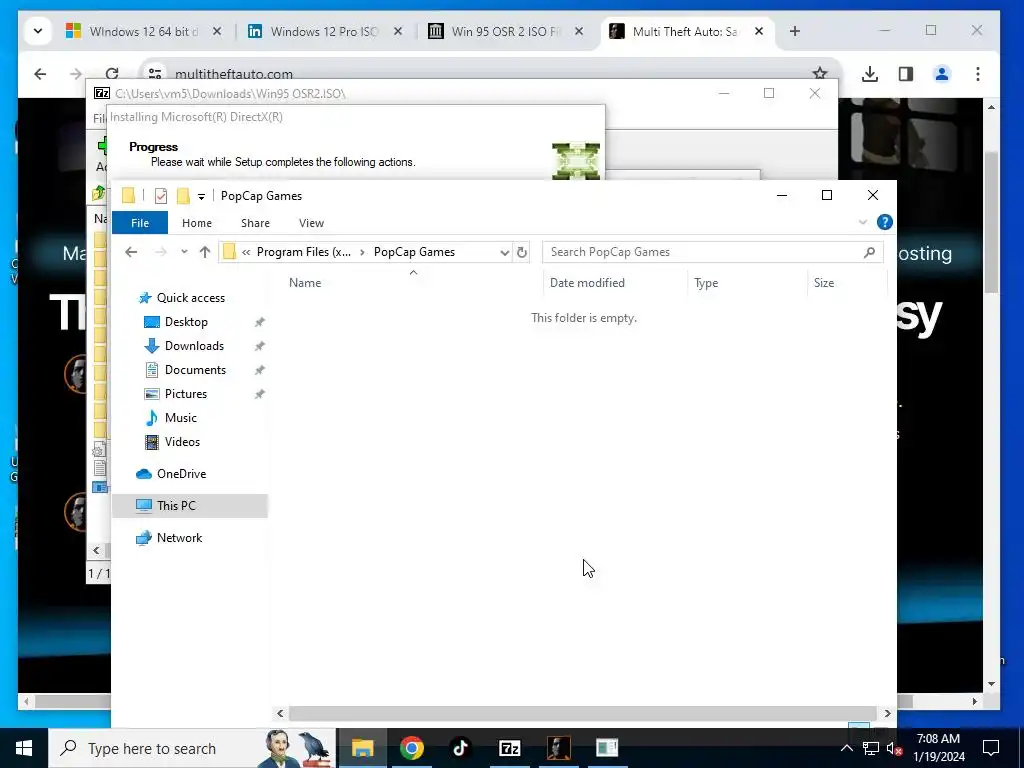Screen dimensions: 1024x768
Task: Click PopCap Games breadcrumb segment
Action: pyautogui.click(x=414, y=252)
